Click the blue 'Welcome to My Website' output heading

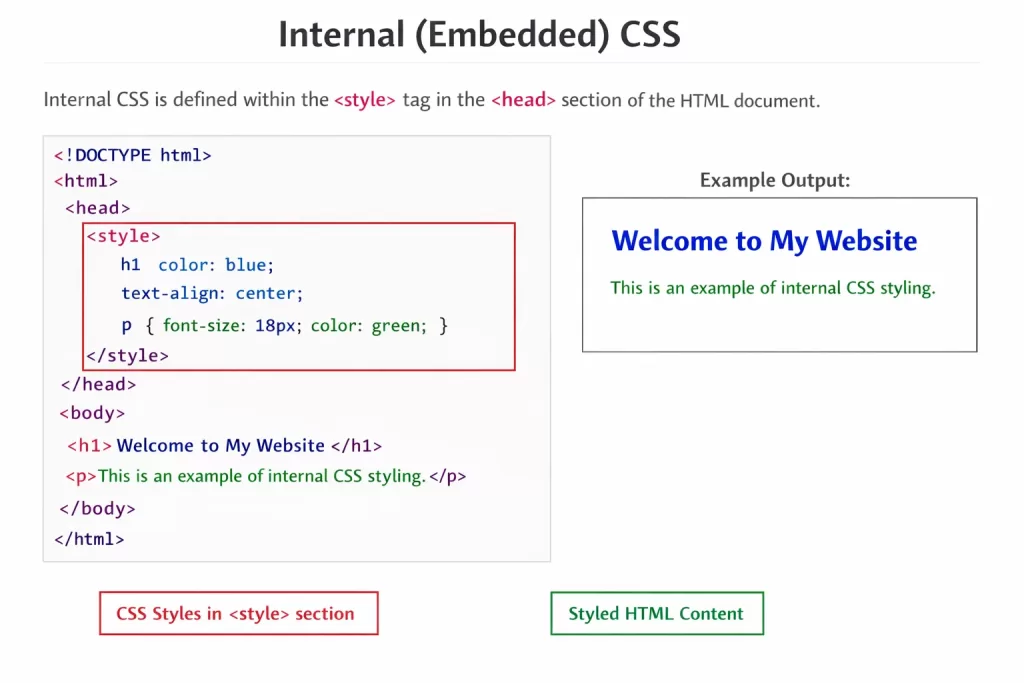tap(764, 241)
